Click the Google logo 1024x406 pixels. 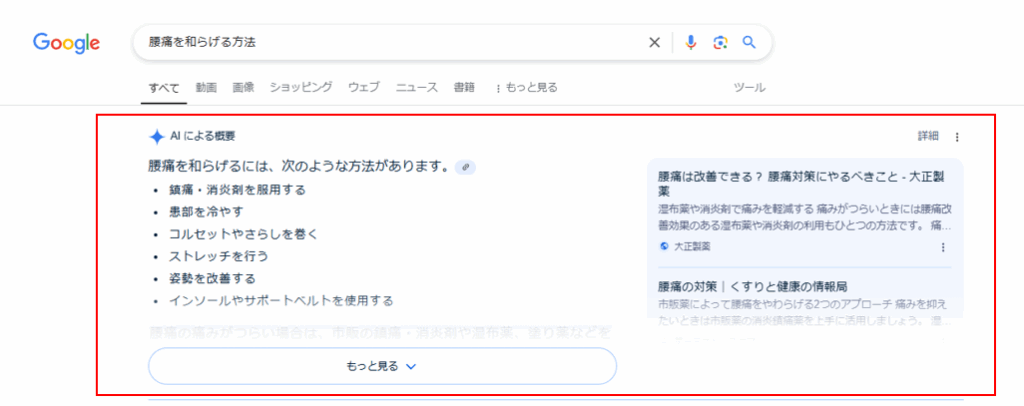click(67, 43)
